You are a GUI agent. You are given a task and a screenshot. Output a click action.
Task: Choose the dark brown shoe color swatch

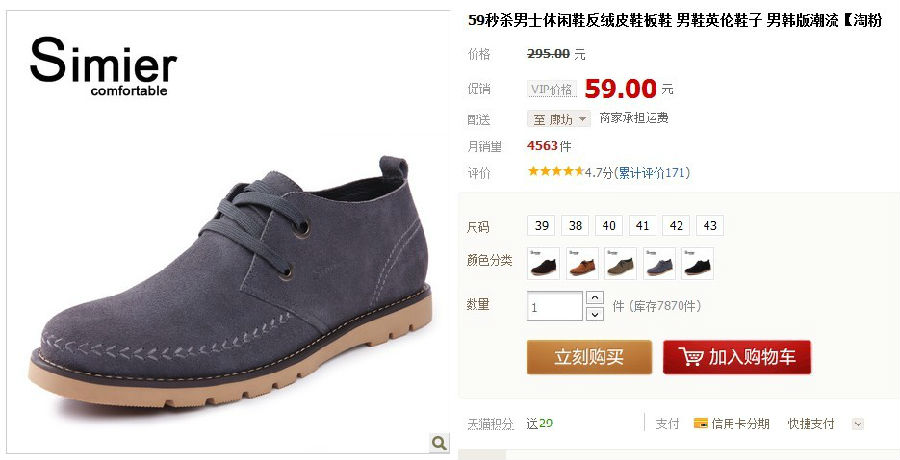tap(544, 264)
